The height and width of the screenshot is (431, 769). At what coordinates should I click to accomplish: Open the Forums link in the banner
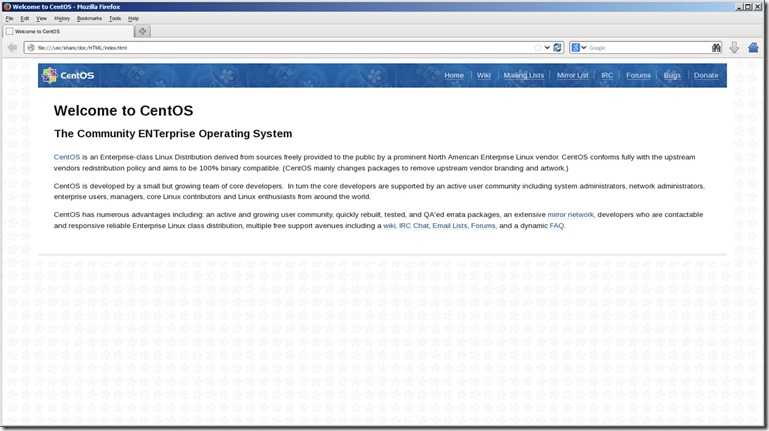coord(638,76)
